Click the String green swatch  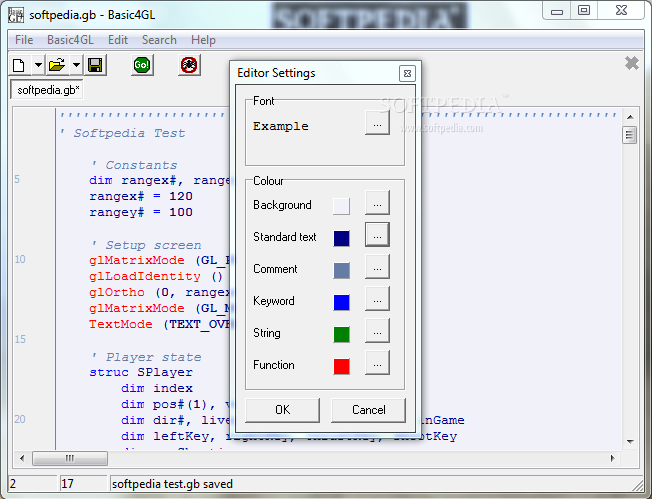341,334
